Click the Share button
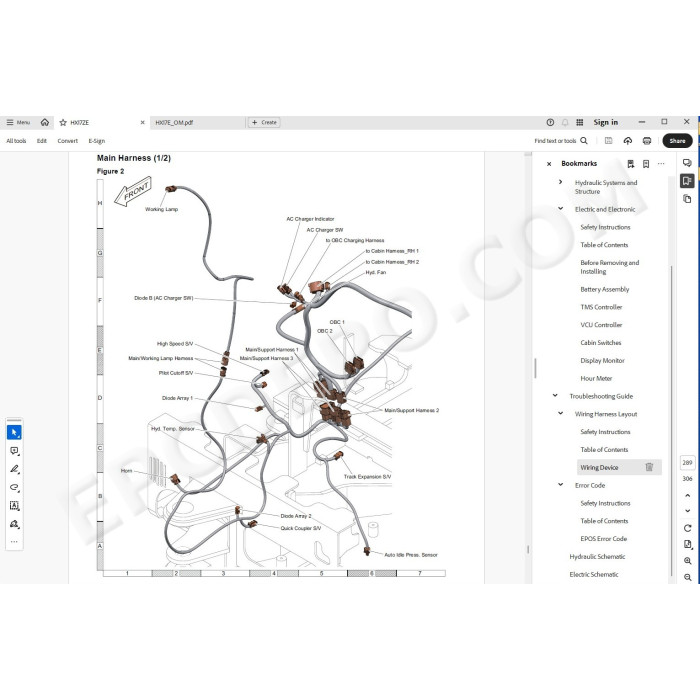This screenshot has height=700, width=700. coord(677,141)
